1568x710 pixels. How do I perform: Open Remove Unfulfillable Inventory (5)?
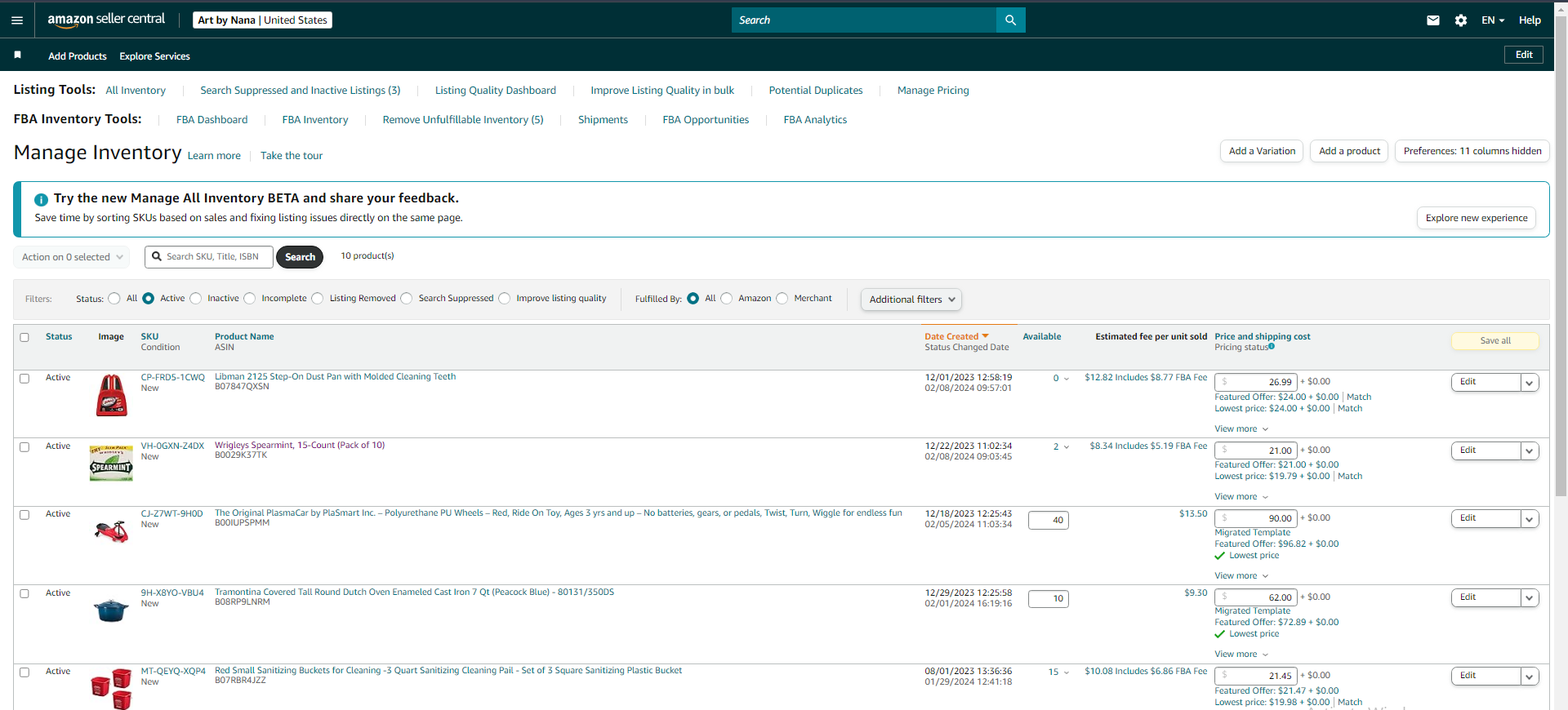(x=463, y=120)
